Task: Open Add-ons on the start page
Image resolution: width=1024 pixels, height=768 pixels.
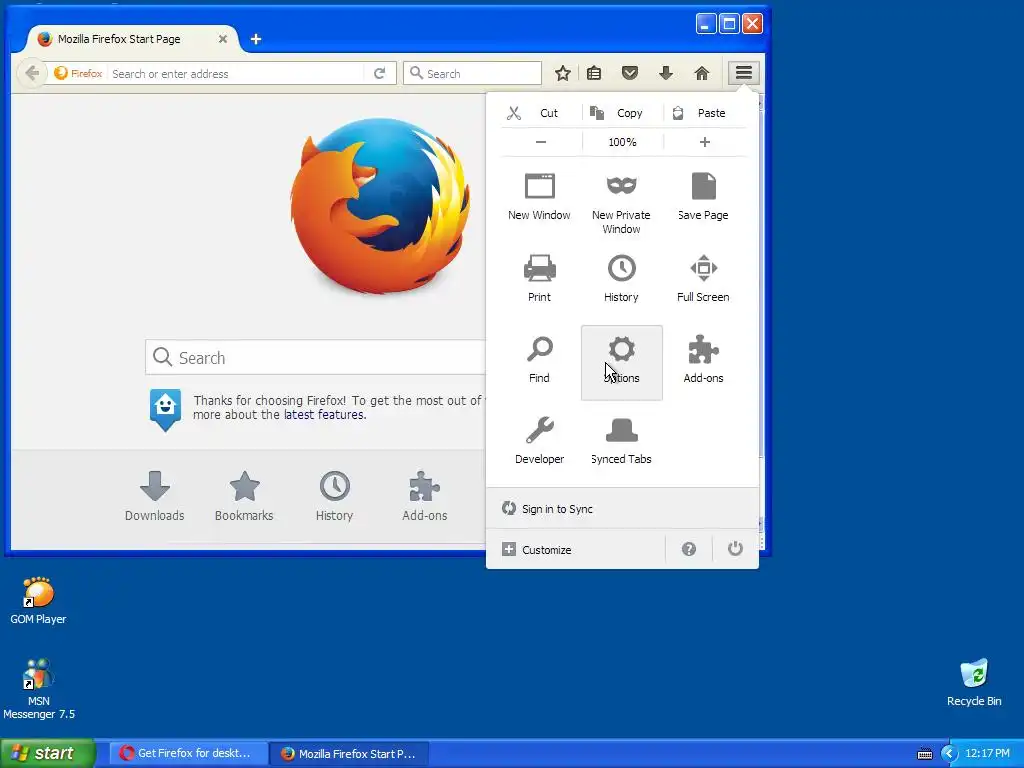Action: pos(424,496)
